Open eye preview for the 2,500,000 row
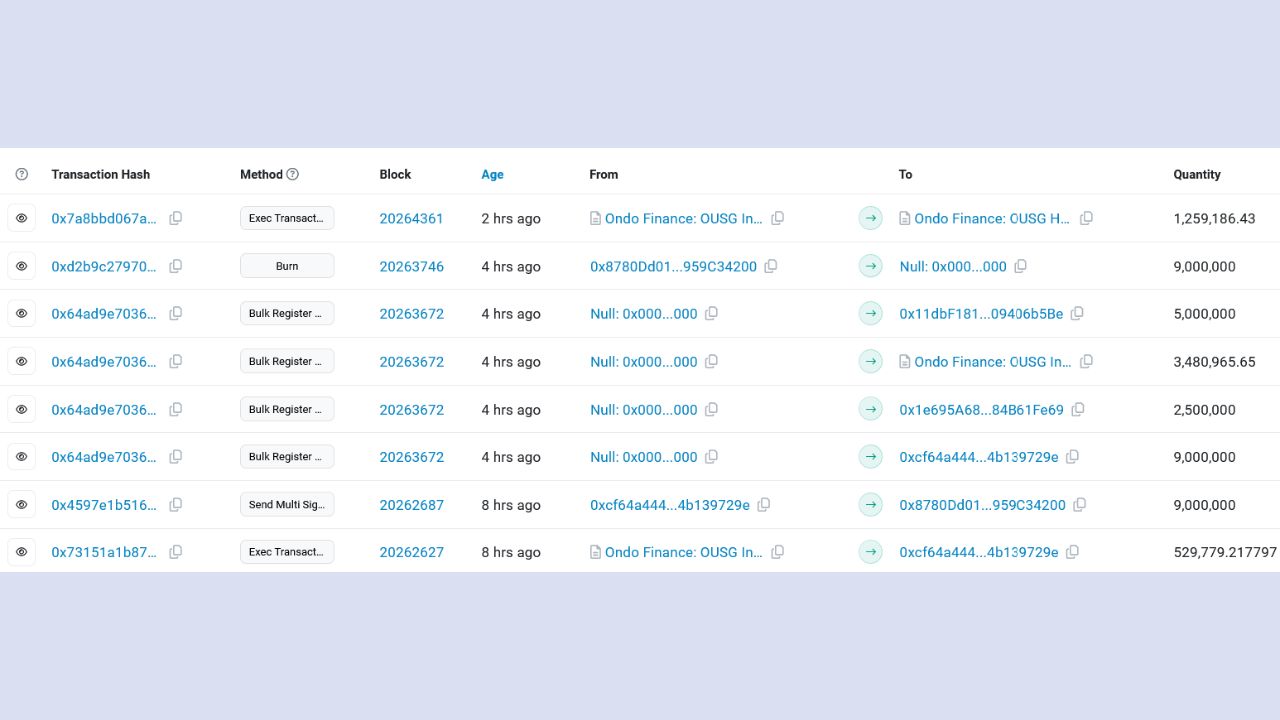The height and width of the screenshot is (720, 1280). 21,409
